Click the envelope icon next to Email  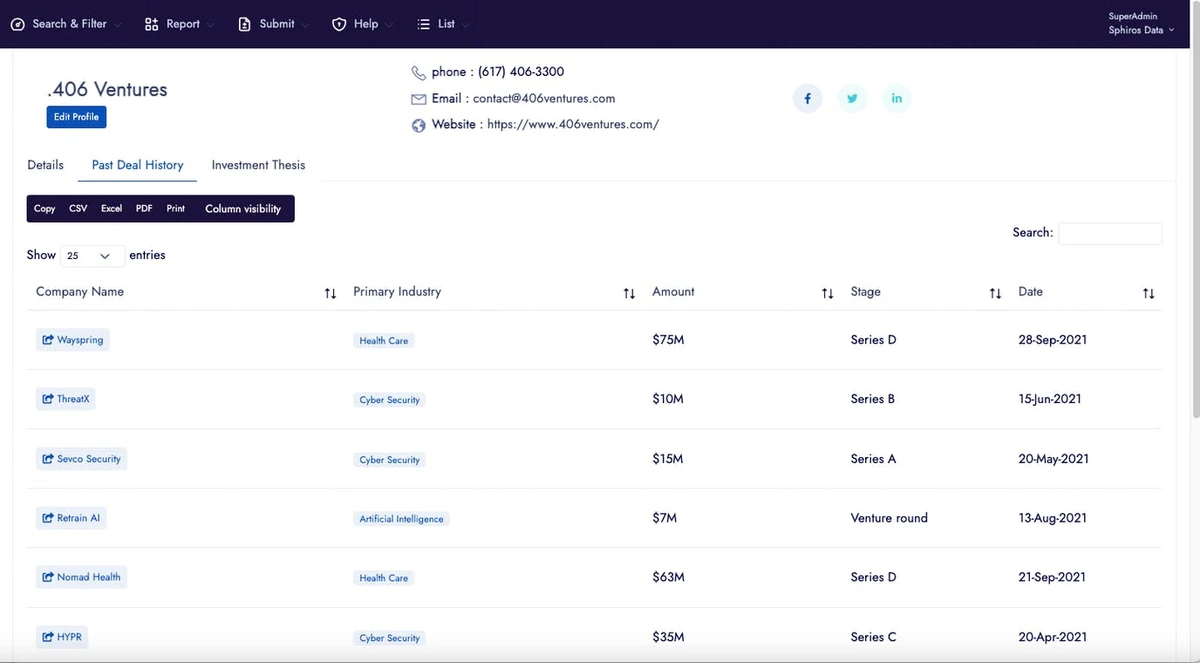pos(419,99)
